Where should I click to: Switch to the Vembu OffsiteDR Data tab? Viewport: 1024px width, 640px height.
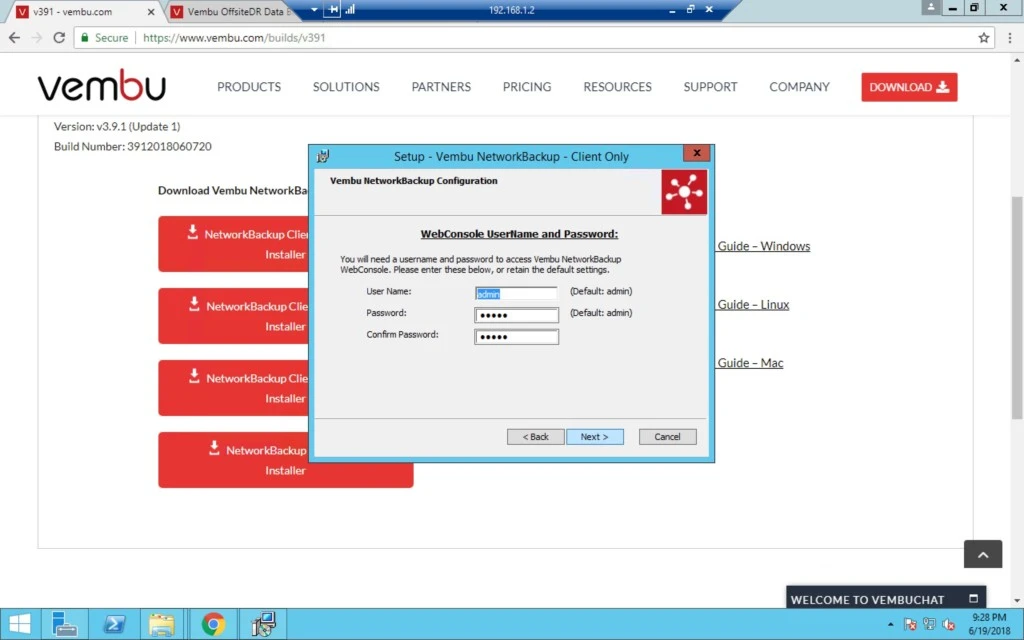(x=231, y=12)
